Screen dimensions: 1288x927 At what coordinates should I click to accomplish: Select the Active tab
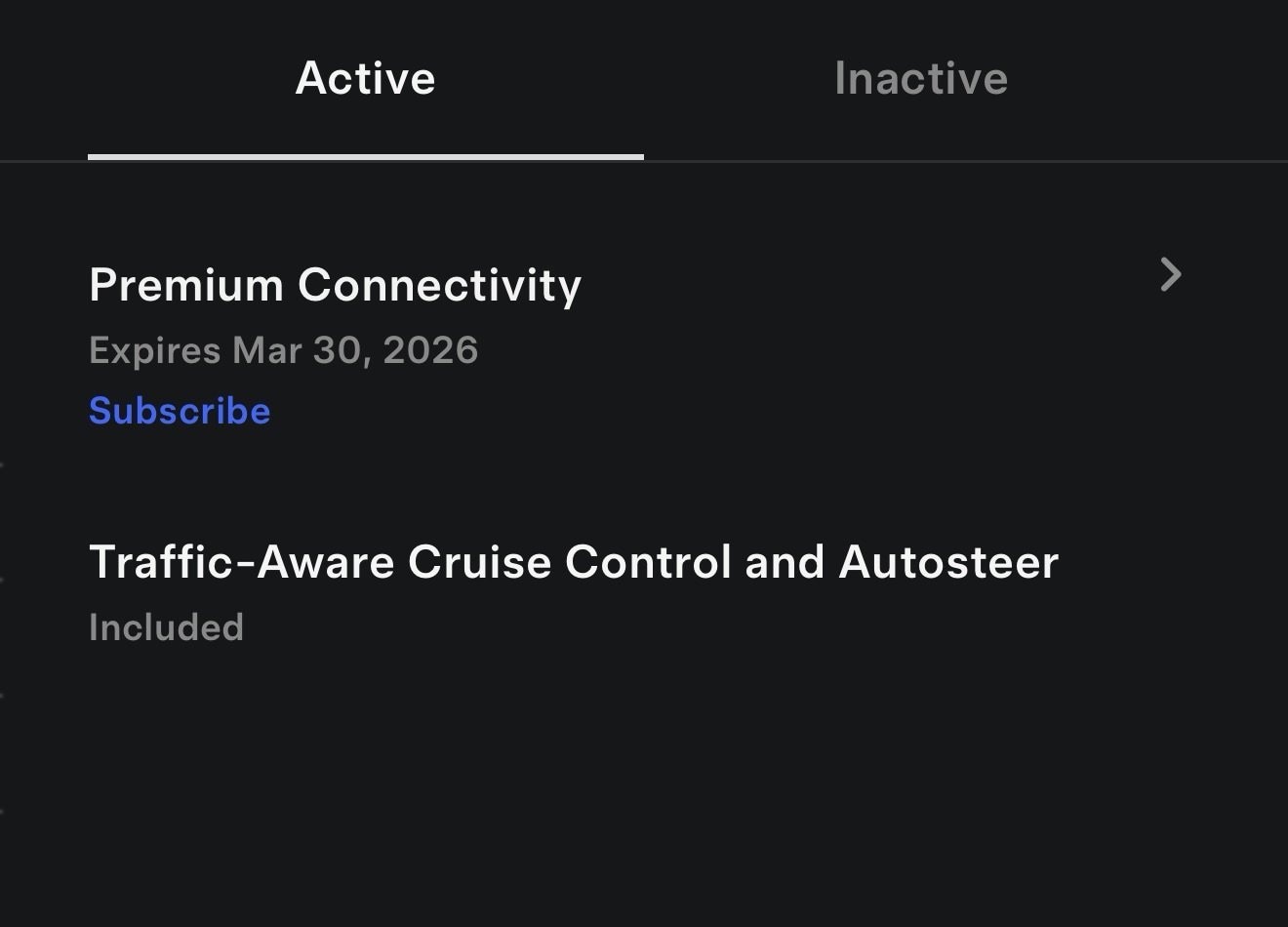pos(365,78)
